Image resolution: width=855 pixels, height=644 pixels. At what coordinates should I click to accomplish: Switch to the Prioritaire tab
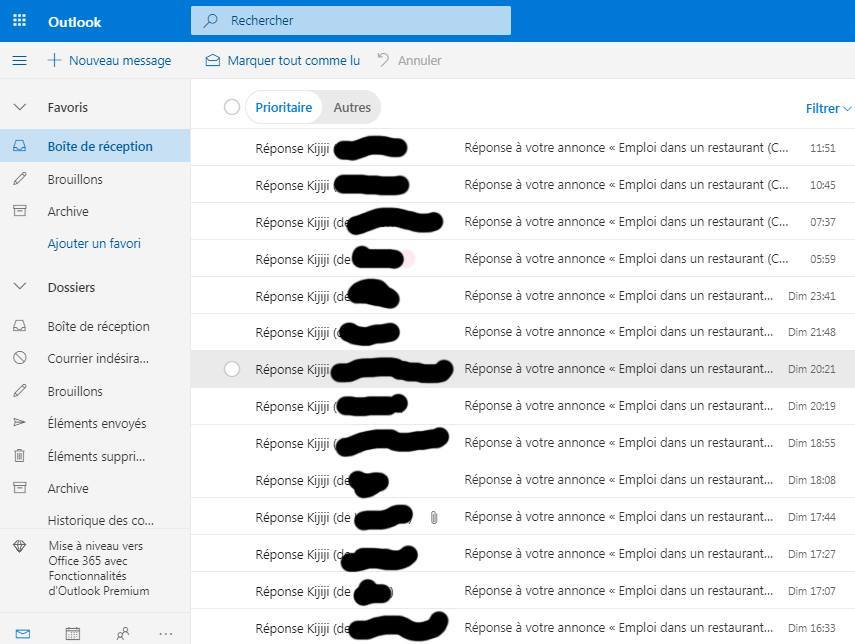point(284,107)
